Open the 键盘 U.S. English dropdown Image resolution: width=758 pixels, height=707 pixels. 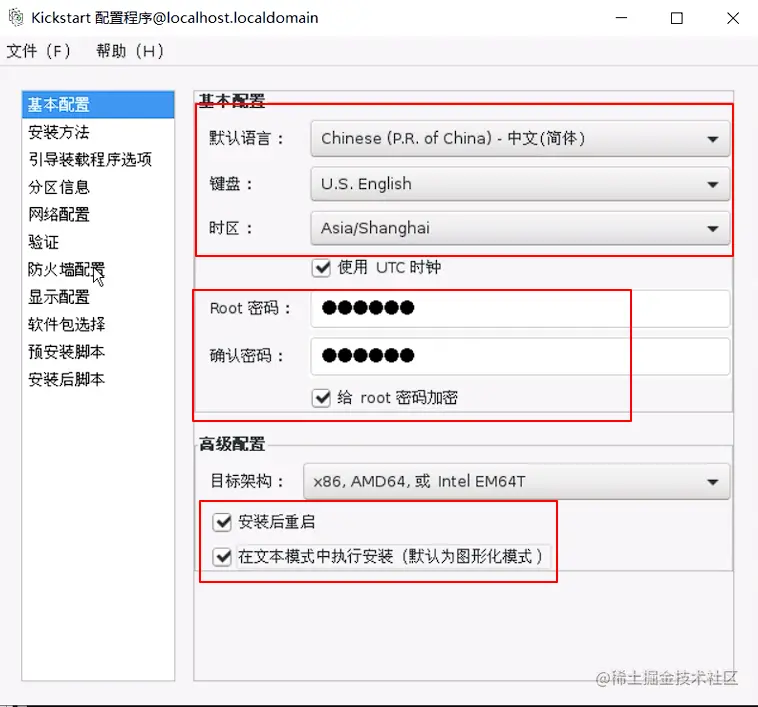coord(520,184)
